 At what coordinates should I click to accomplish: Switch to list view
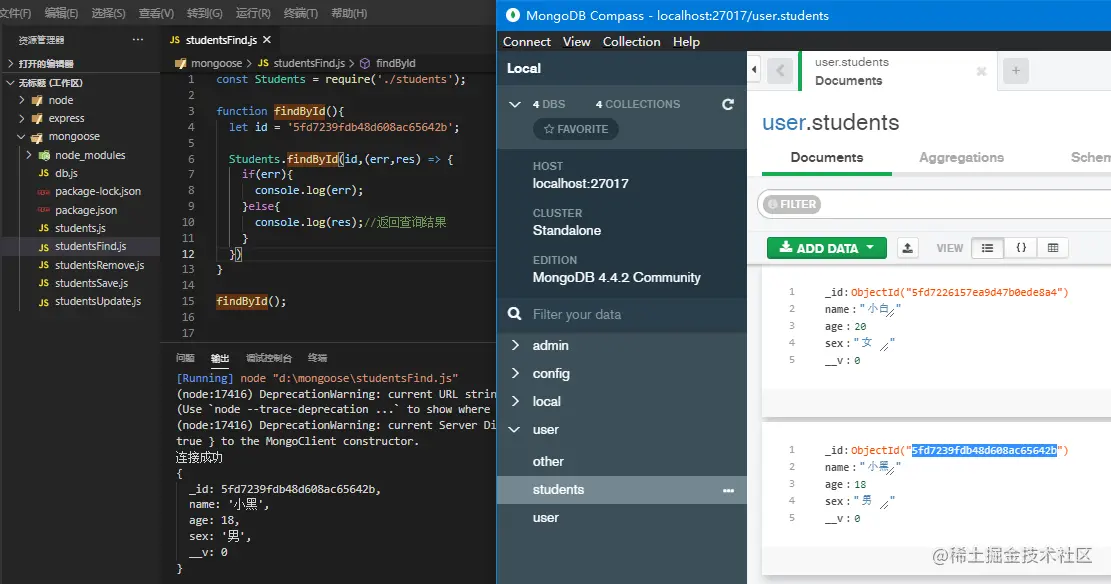(987, 248)
